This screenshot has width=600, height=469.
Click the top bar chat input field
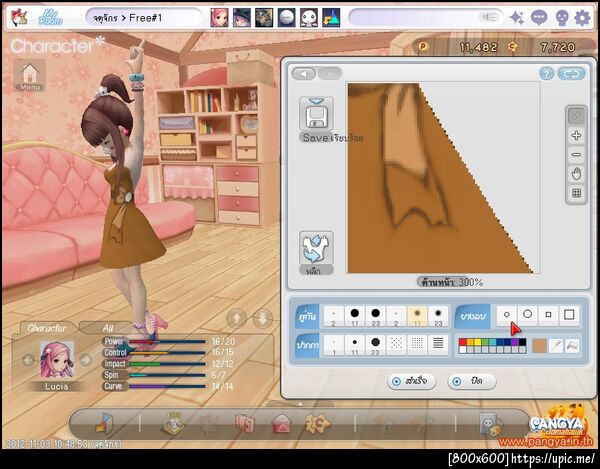coord(426,18)
